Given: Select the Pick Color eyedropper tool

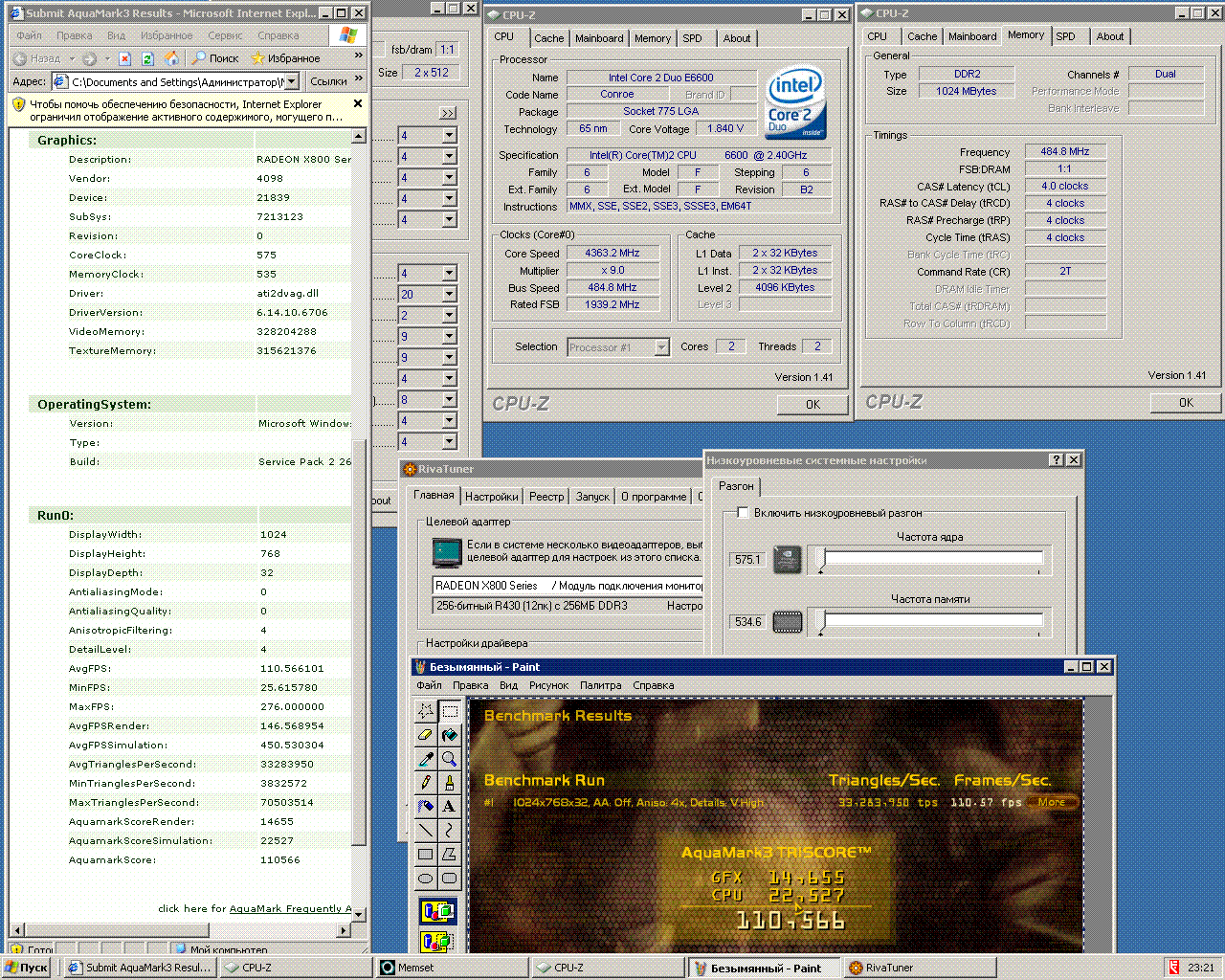Looking at the screenshot, I should click(x=426, y=759).
